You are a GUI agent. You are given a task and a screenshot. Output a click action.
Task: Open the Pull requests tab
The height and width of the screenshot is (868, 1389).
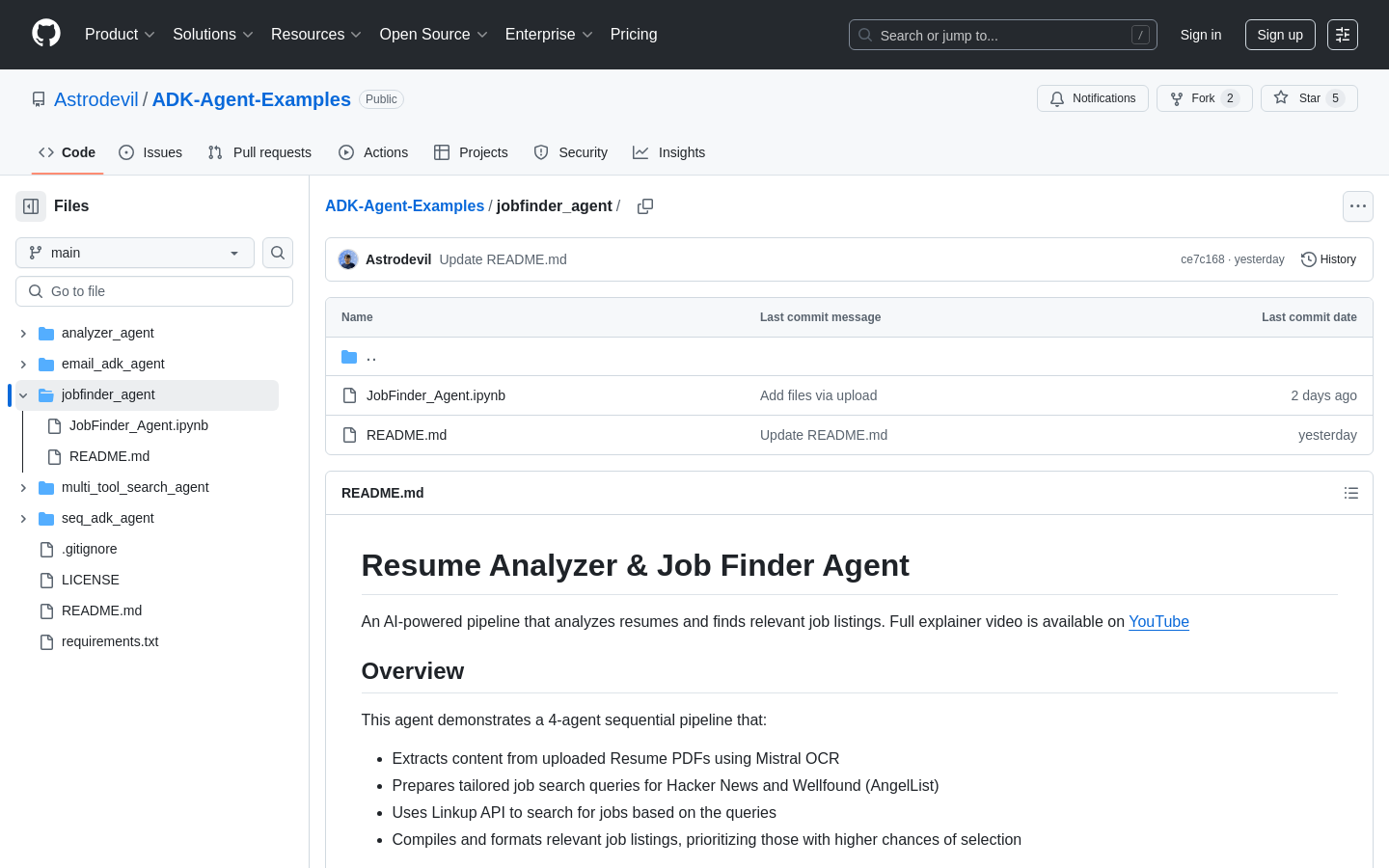(259, 152)
